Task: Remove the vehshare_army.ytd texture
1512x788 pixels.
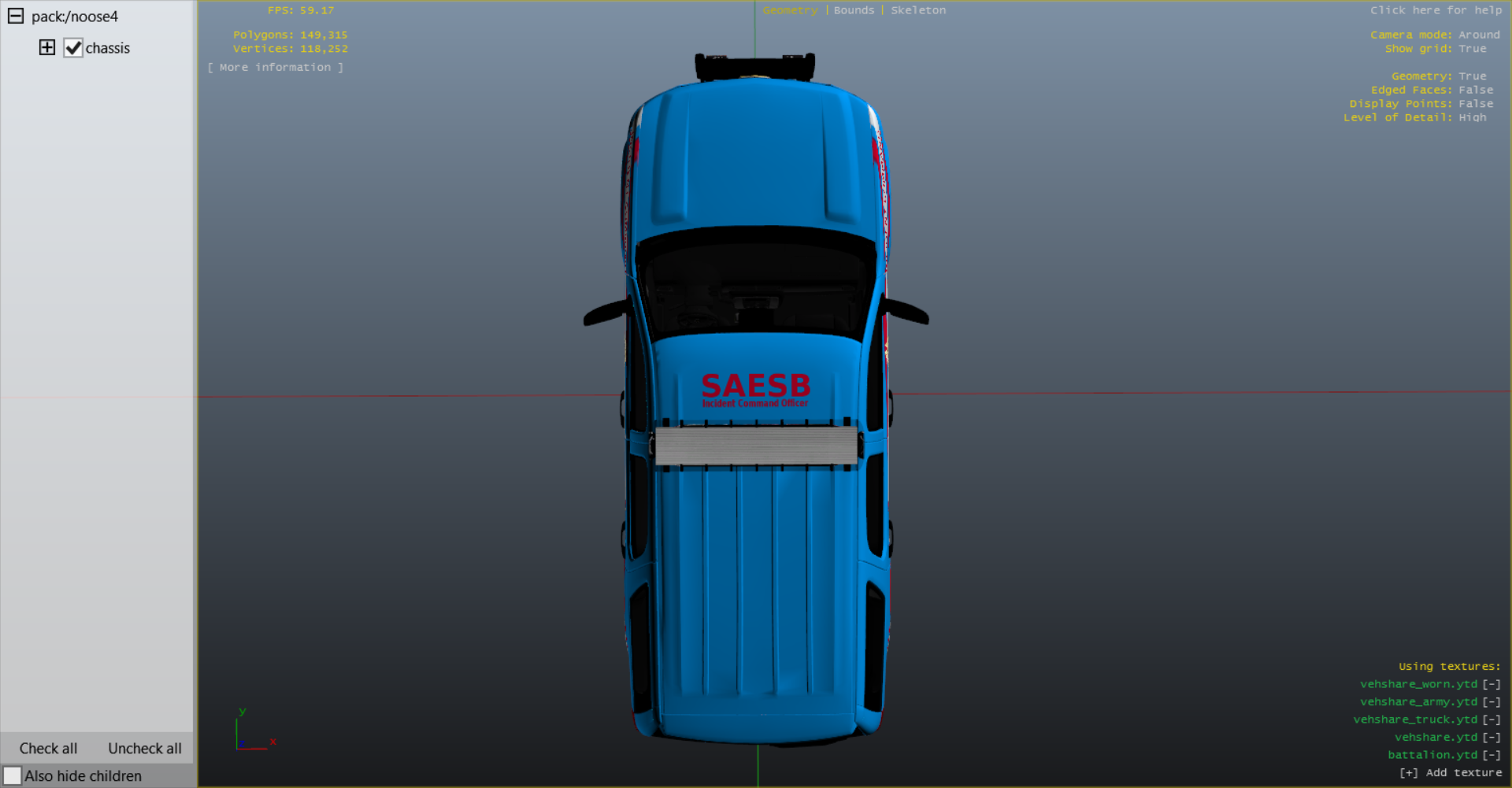Action: click(1492, 702)
